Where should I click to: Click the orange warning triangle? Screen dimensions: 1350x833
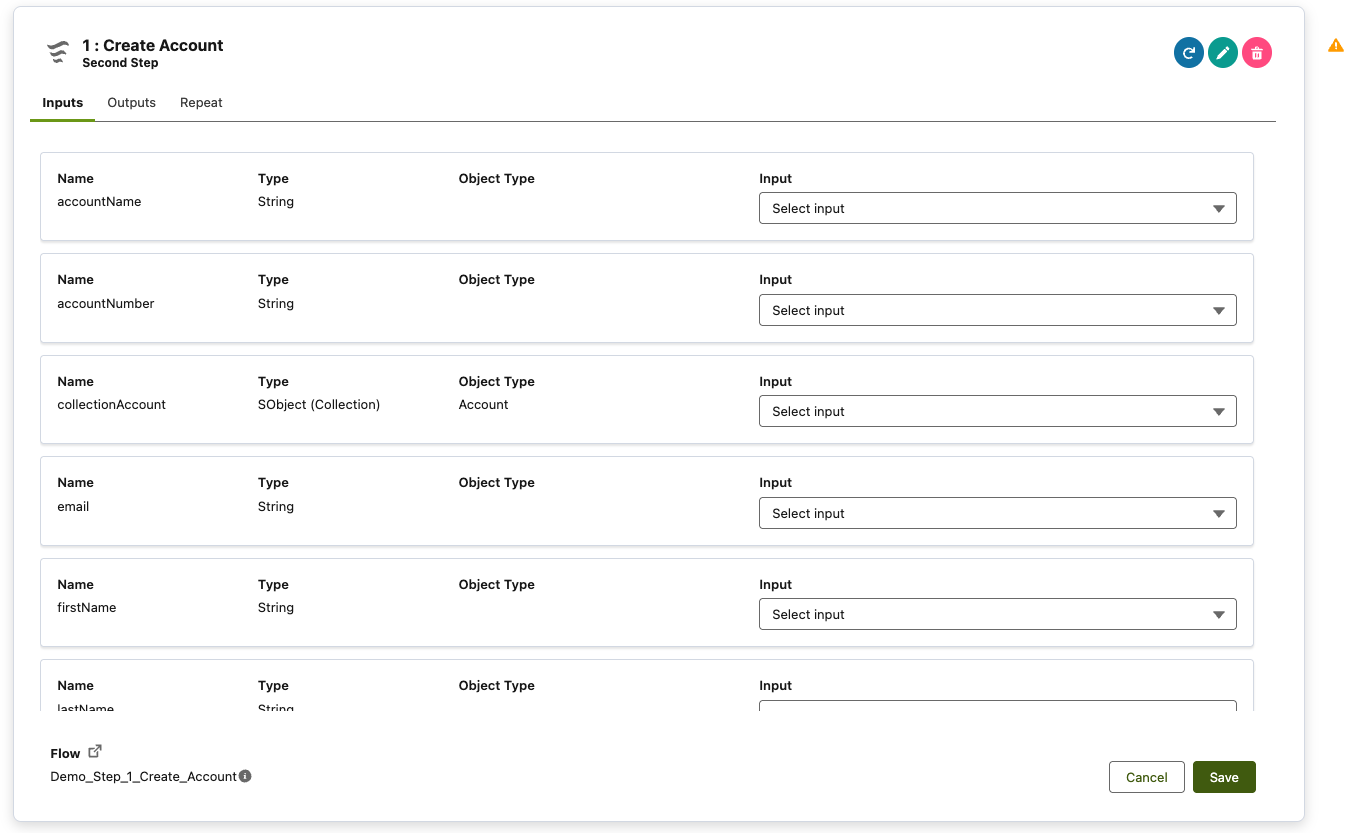[1336, 45]
